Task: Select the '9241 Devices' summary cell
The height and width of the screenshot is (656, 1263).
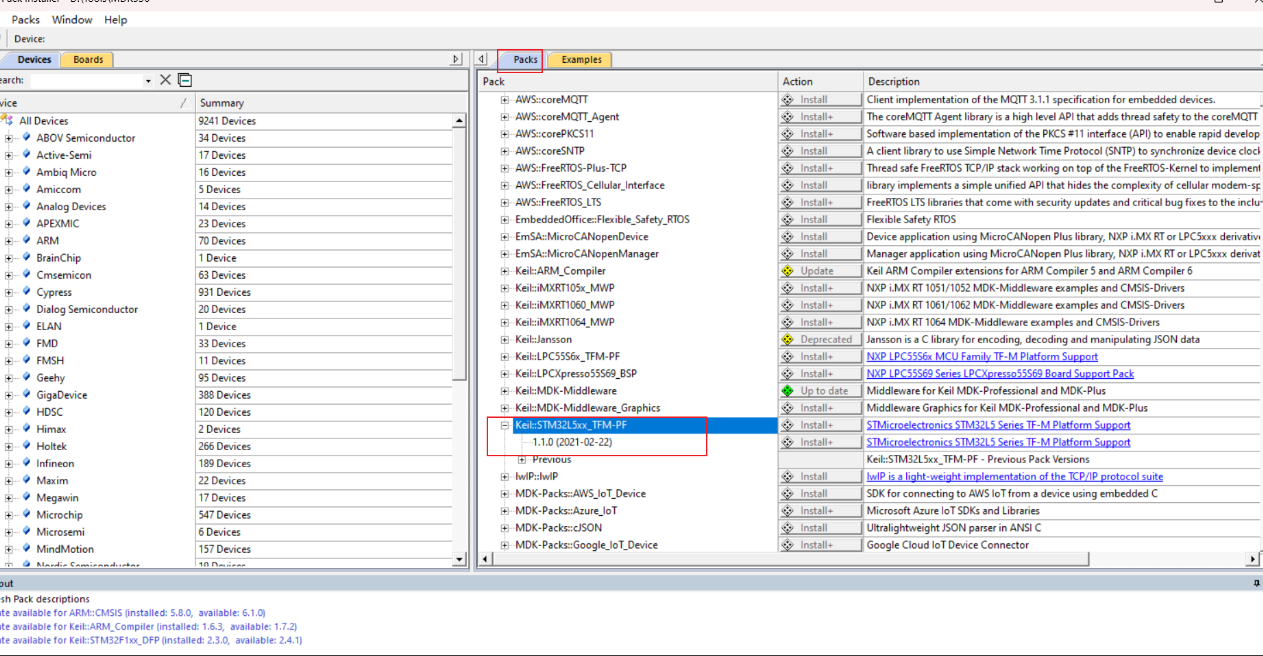Action: 325,121
